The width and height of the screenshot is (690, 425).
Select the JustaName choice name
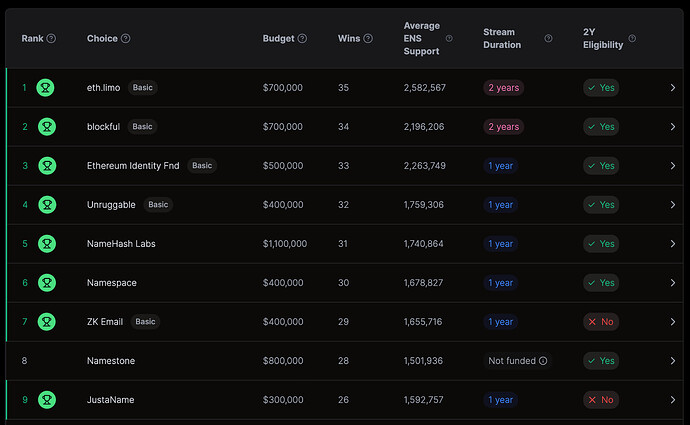coord(110,400)
